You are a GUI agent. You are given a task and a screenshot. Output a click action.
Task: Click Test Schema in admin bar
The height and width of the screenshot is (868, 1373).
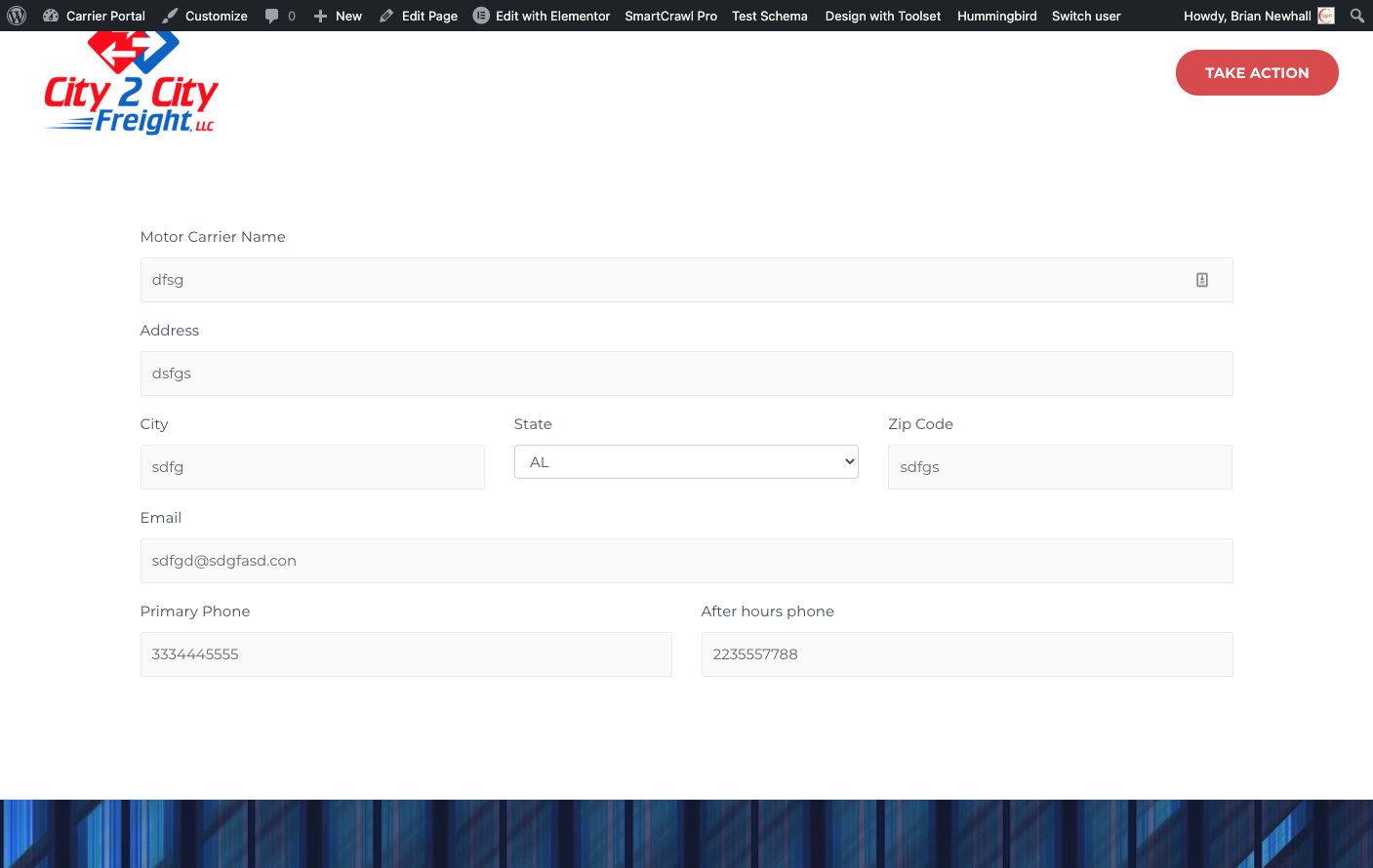pyautogui.click(x=770, y=16)
